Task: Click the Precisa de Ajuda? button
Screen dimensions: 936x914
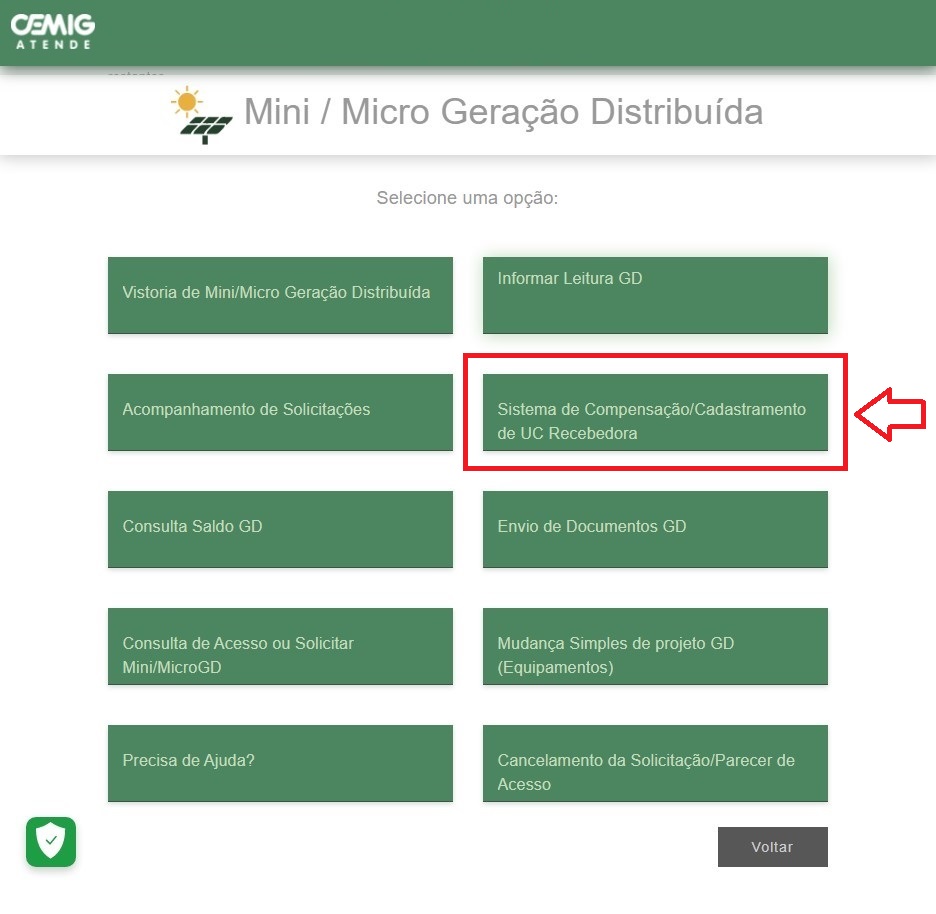Action: pyautogui.click(x=280, y=762)
